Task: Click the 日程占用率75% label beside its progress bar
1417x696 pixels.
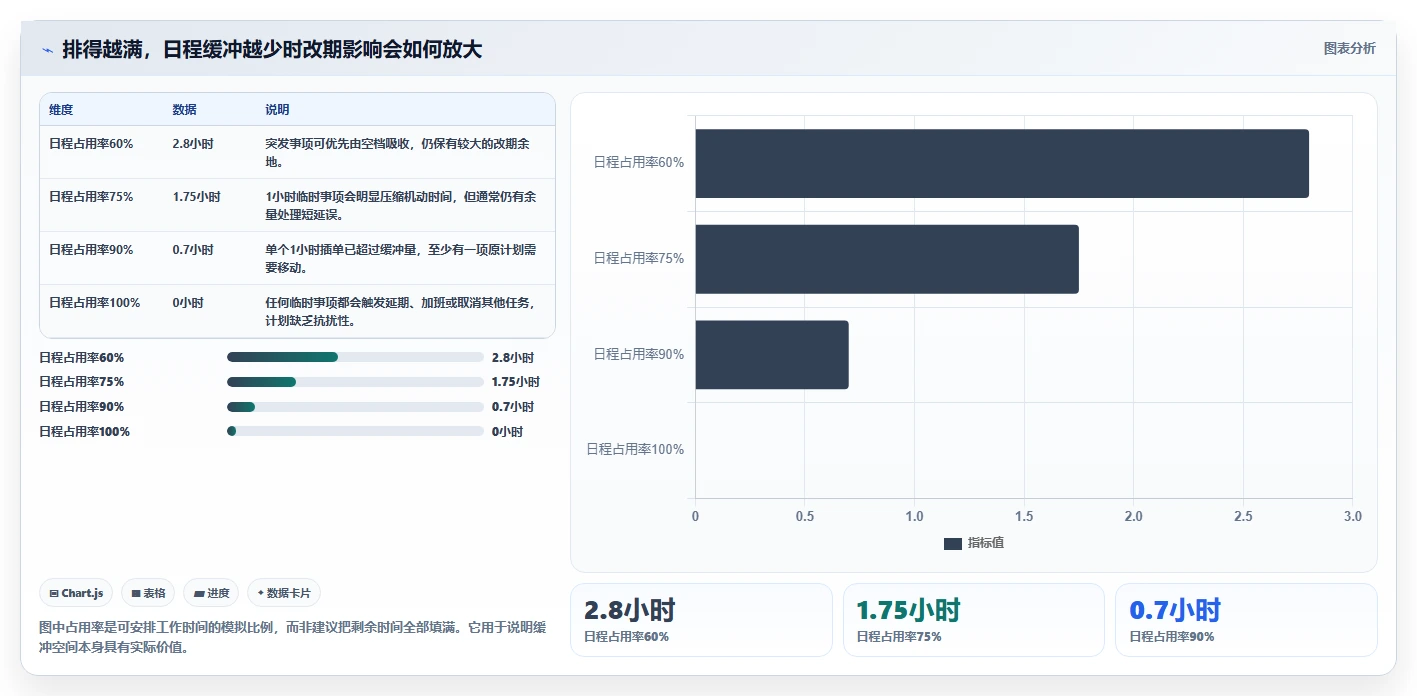Action: pos(82,382)
